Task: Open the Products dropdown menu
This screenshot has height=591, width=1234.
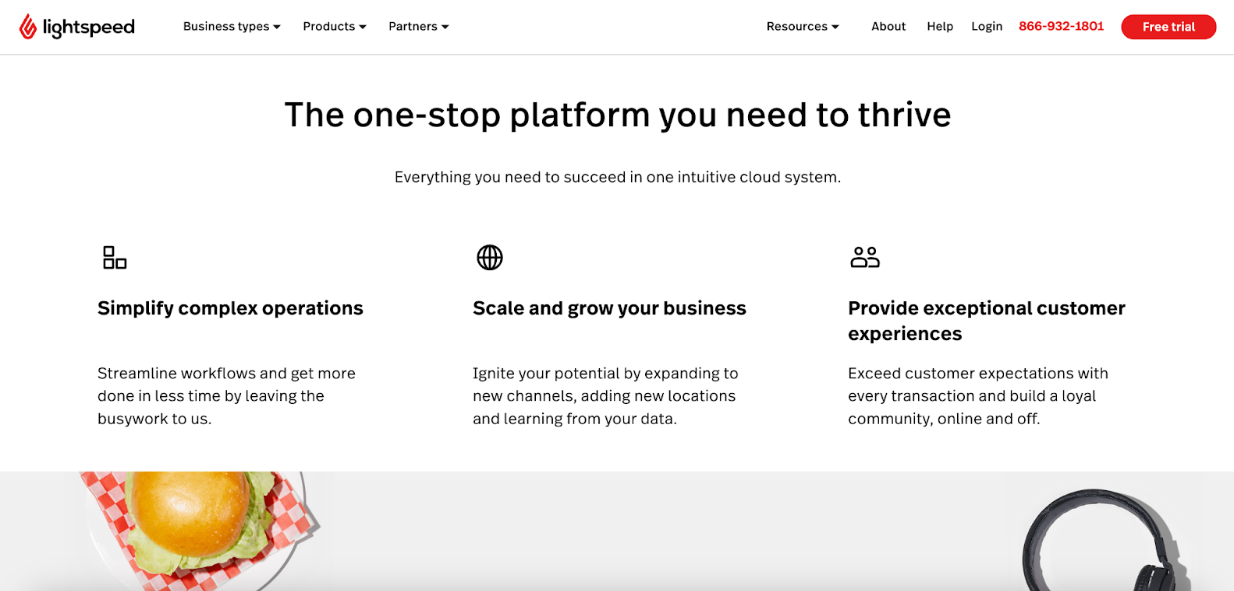Action: [x=335, y=27]
